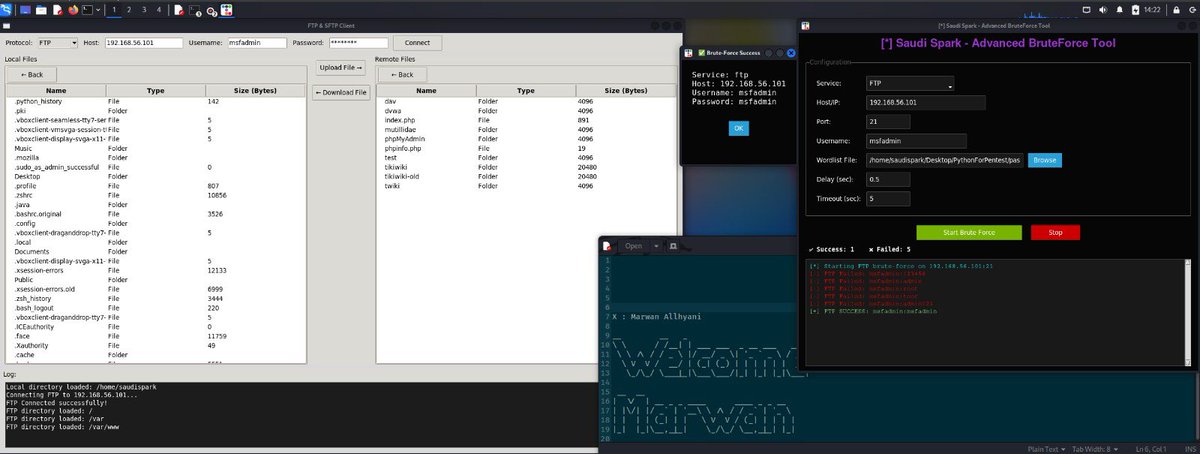Switch to workspace 1
This screenshot has height=454, width=1200.
pos(113,9)
